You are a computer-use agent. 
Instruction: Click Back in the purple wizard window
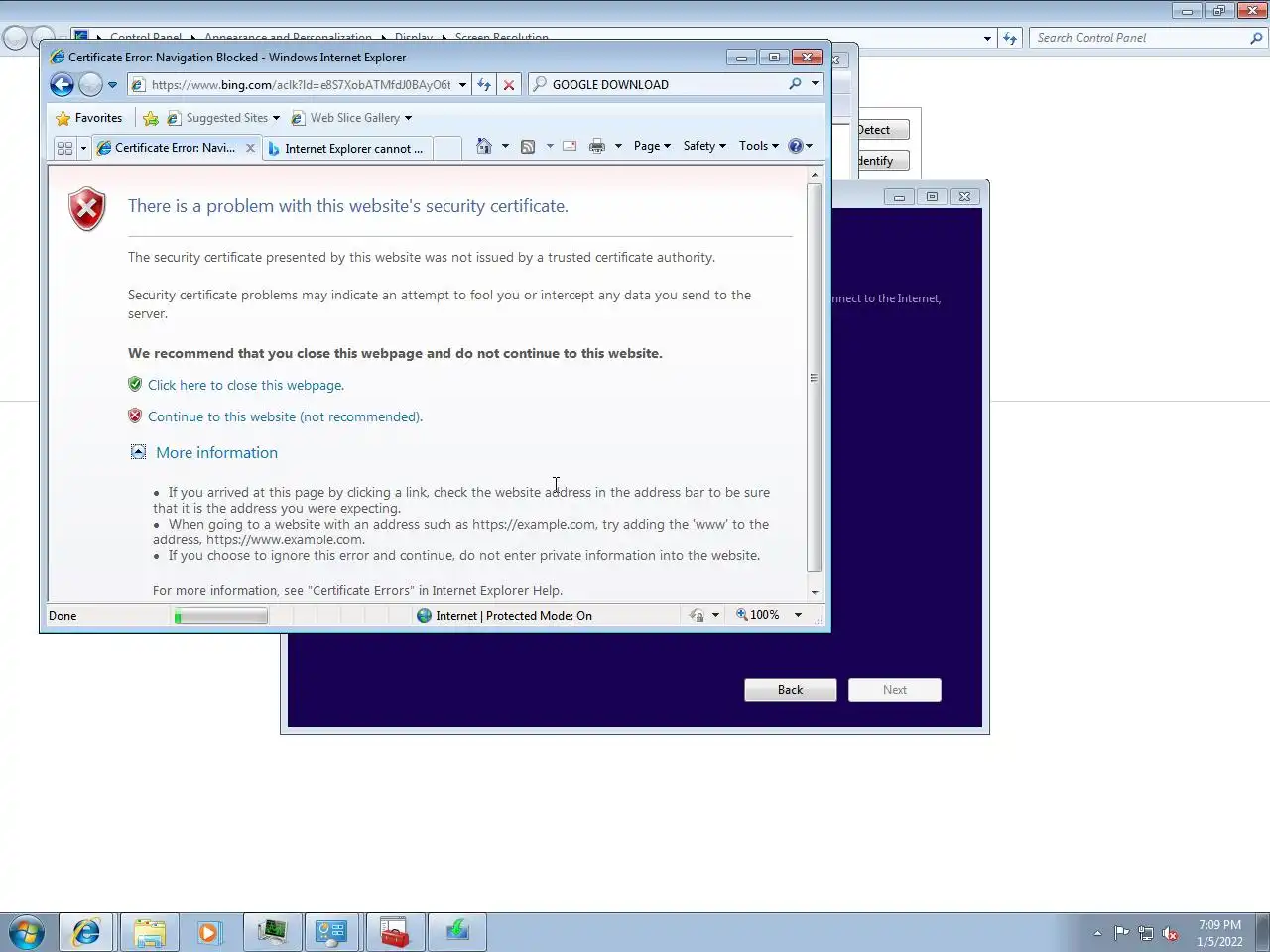click(x=791, y=690)
